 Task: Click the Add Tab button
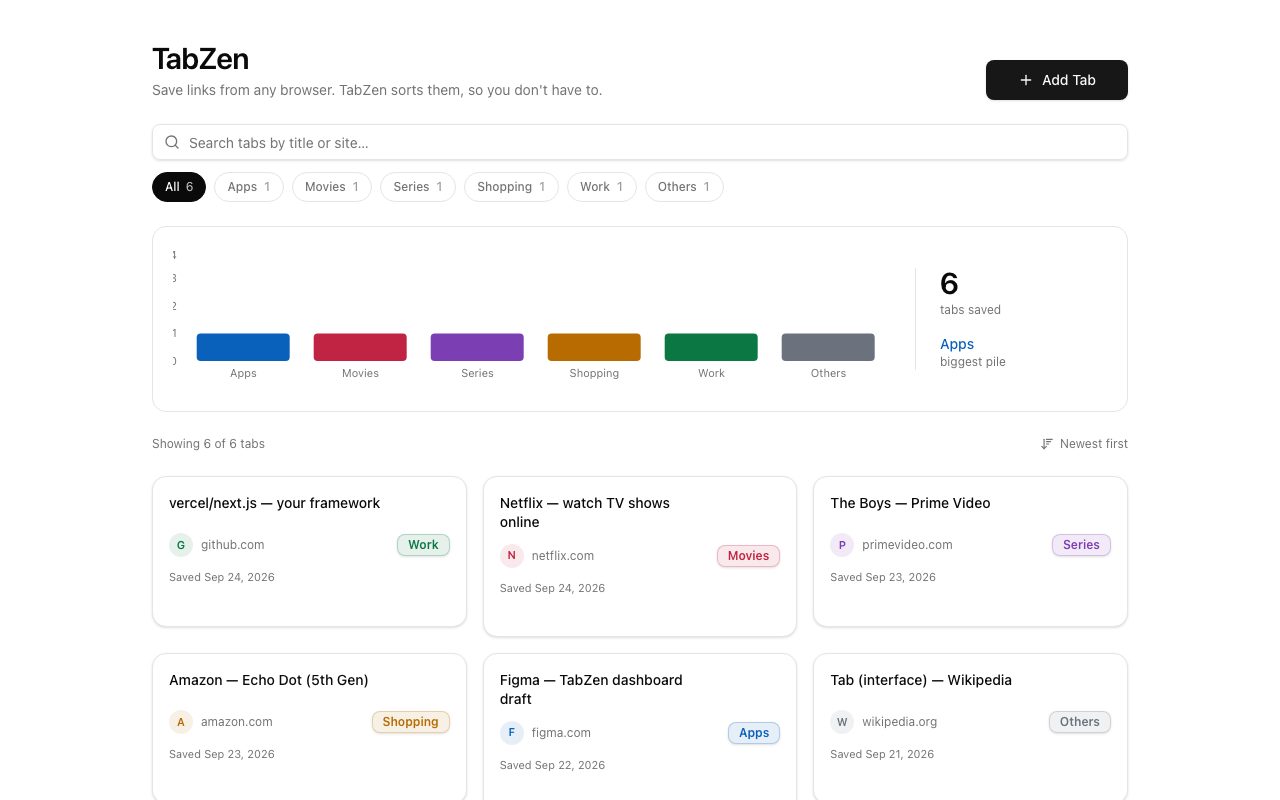click(1057, 80)
